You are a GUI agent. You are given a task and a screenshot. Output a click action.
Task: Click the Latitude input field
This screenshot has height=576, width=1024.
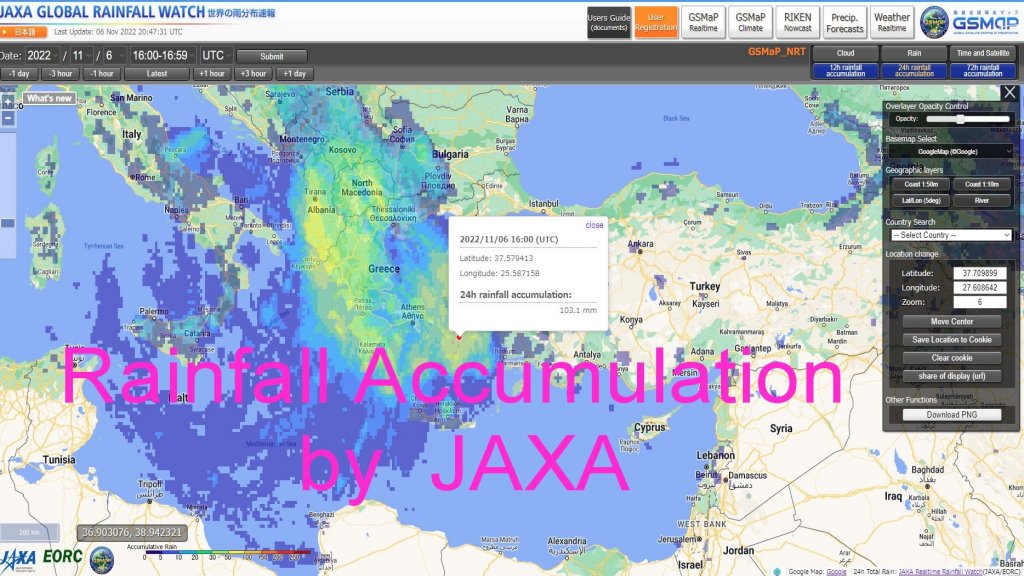[x=980, y=273]
